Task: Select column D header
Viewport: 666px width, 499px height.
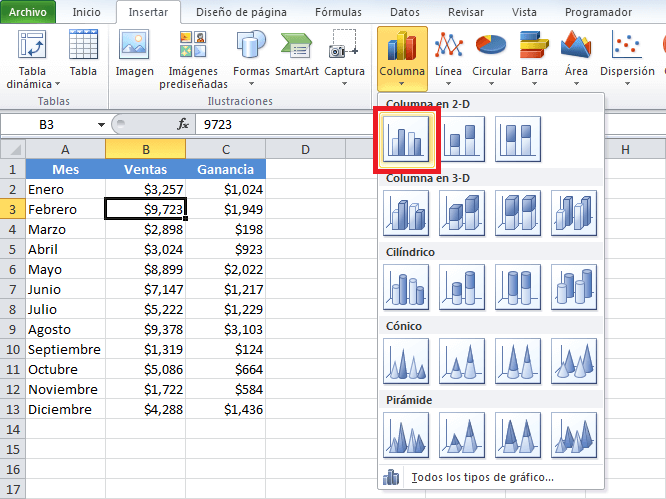Action: [305, 149]
